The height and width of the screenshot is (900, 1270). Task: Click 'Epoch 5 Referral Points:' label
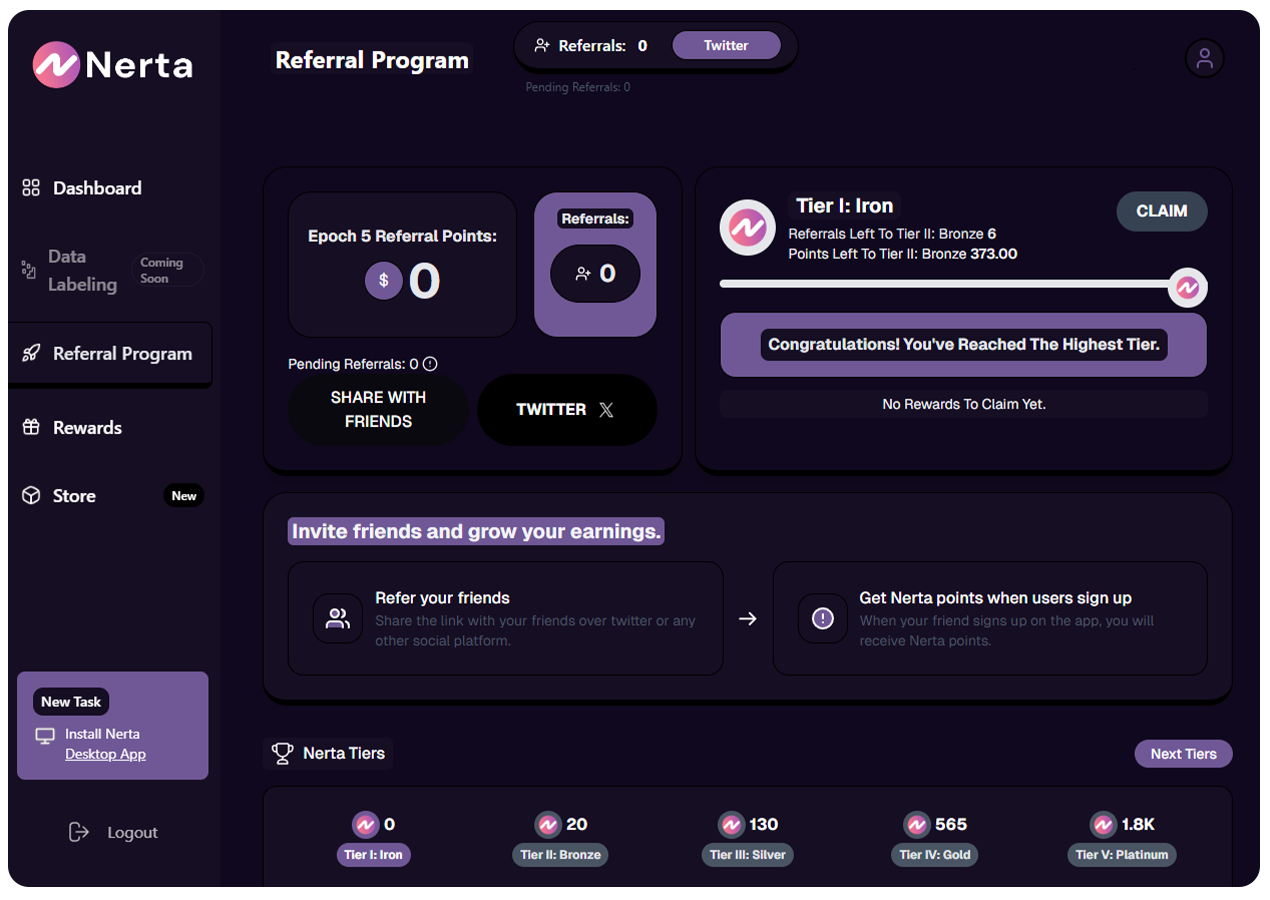point(402,236)
